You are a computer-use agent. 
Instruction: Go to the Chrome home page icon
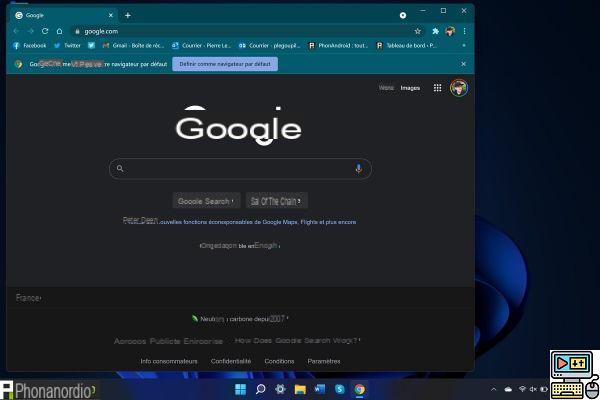[59, 31]
